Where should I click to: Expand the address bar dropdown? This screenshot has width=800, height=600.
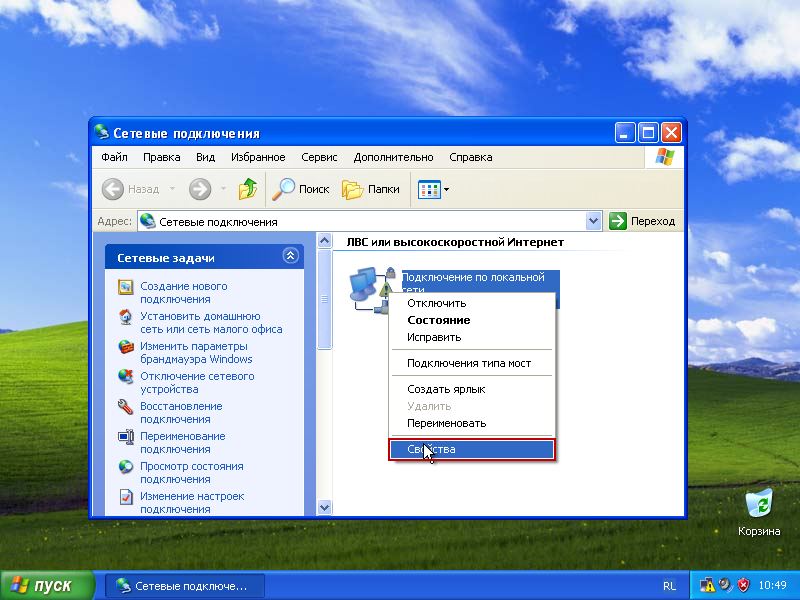click(593, 221)
